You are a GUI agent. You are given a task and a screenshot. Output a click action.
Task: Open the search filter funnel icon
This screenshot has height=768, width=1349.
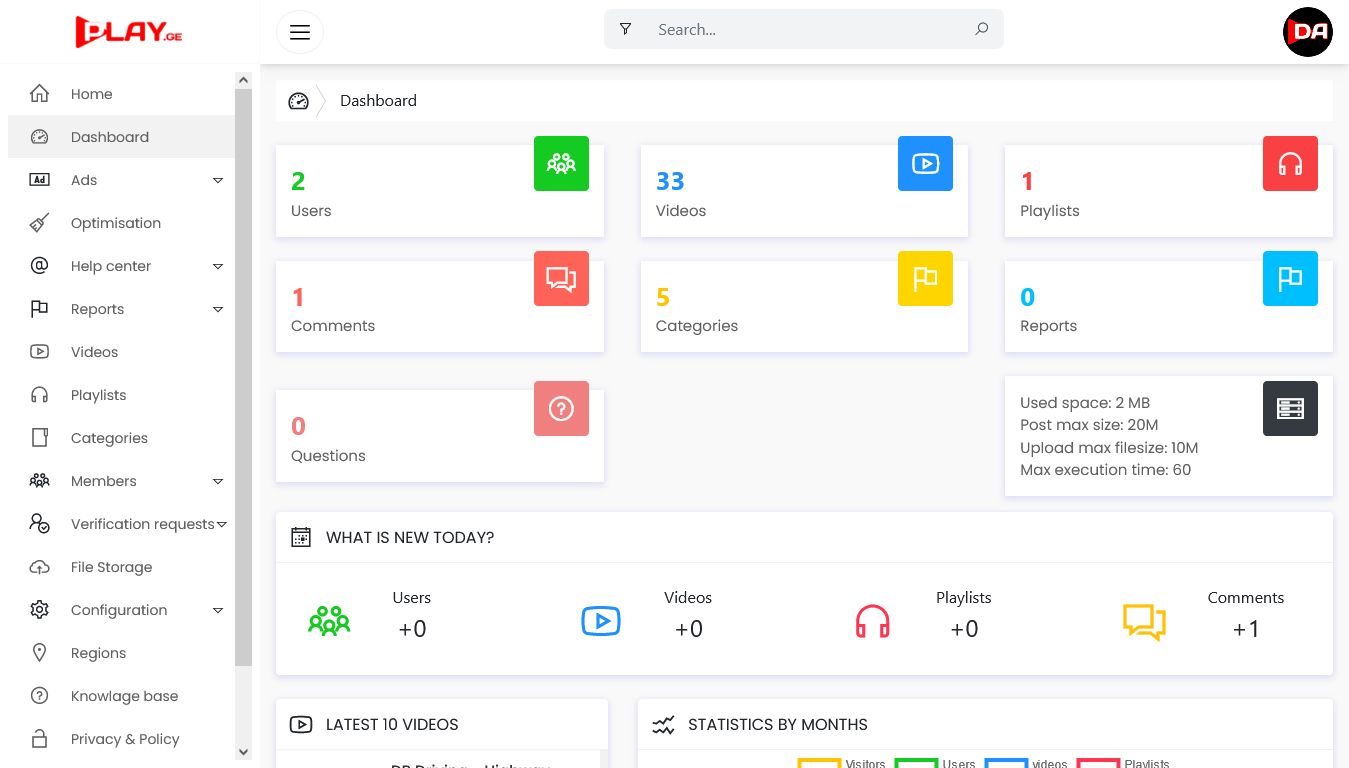[x=626, y=29]
